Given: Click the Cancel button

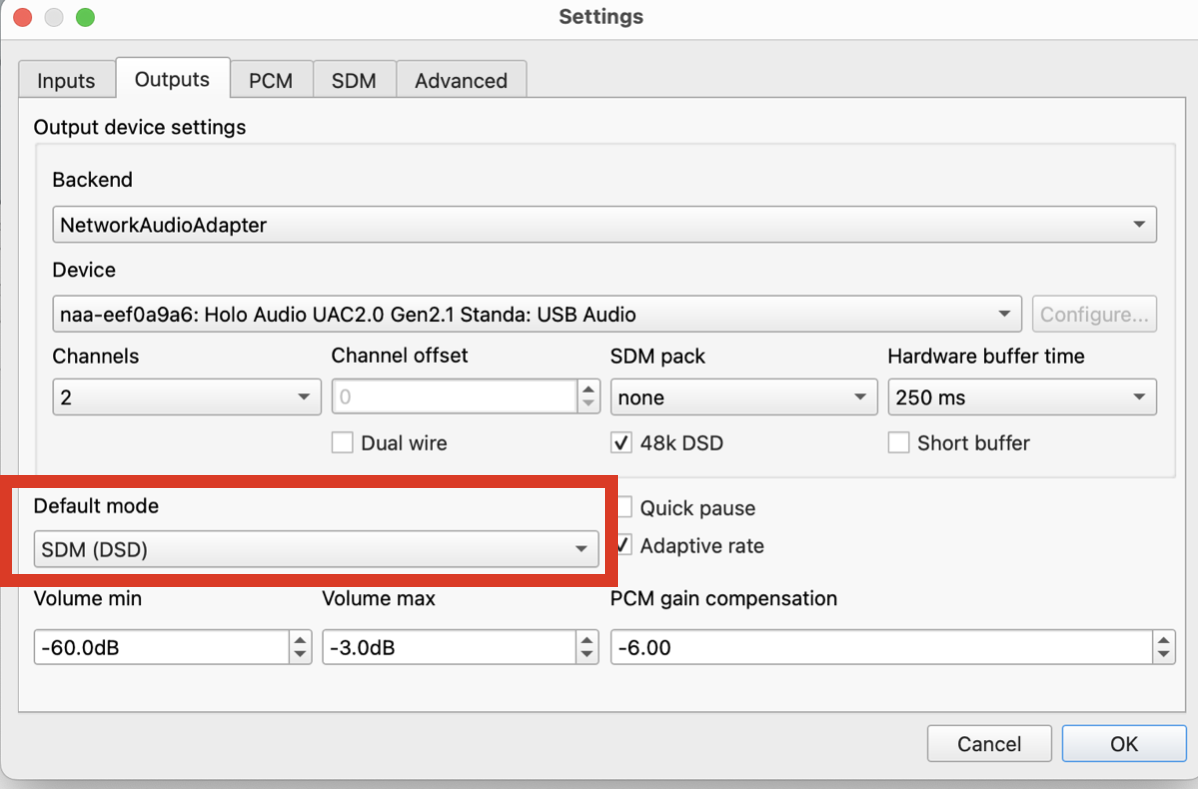Looking at the screenshot, I should 989,743.
